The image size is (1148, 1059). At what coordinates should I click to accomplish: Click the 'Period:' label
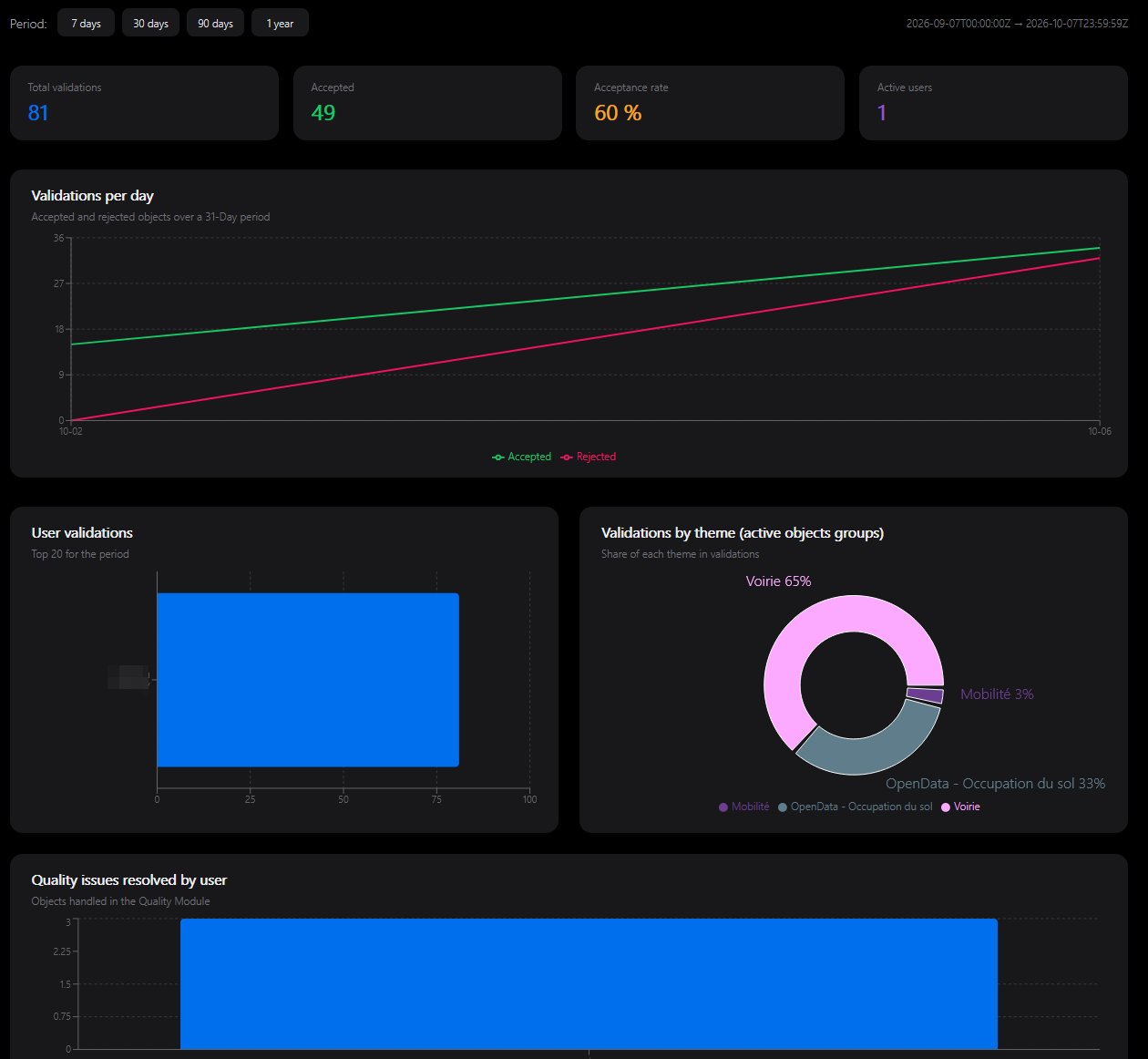(28, 24)
